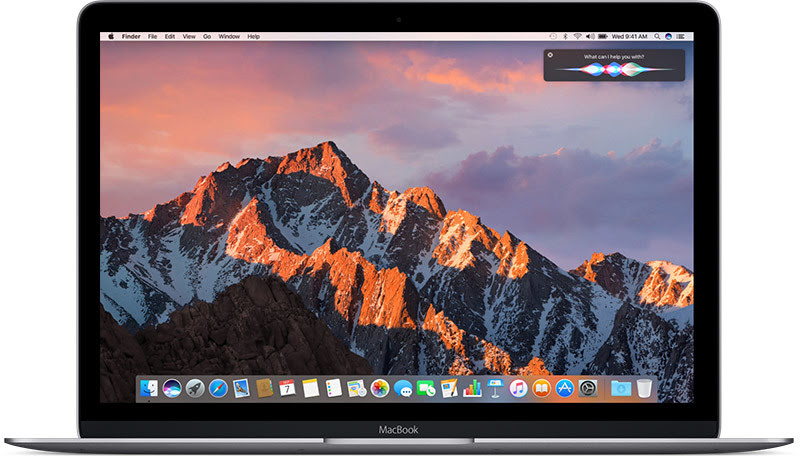
Task: Open iBooks orange book icon in Dock
Action: pyautogui.click(x=541, y=389)
